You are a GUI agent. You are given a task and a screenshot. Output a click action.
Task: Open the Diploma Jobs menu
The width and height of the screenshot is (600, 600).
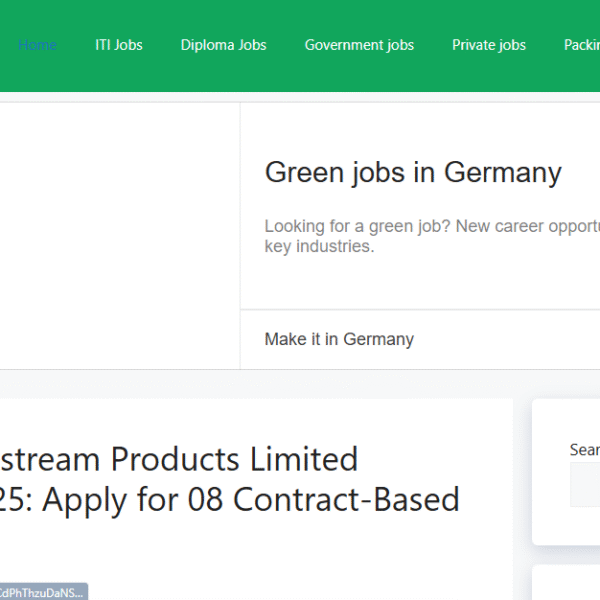tap(223, 45)
